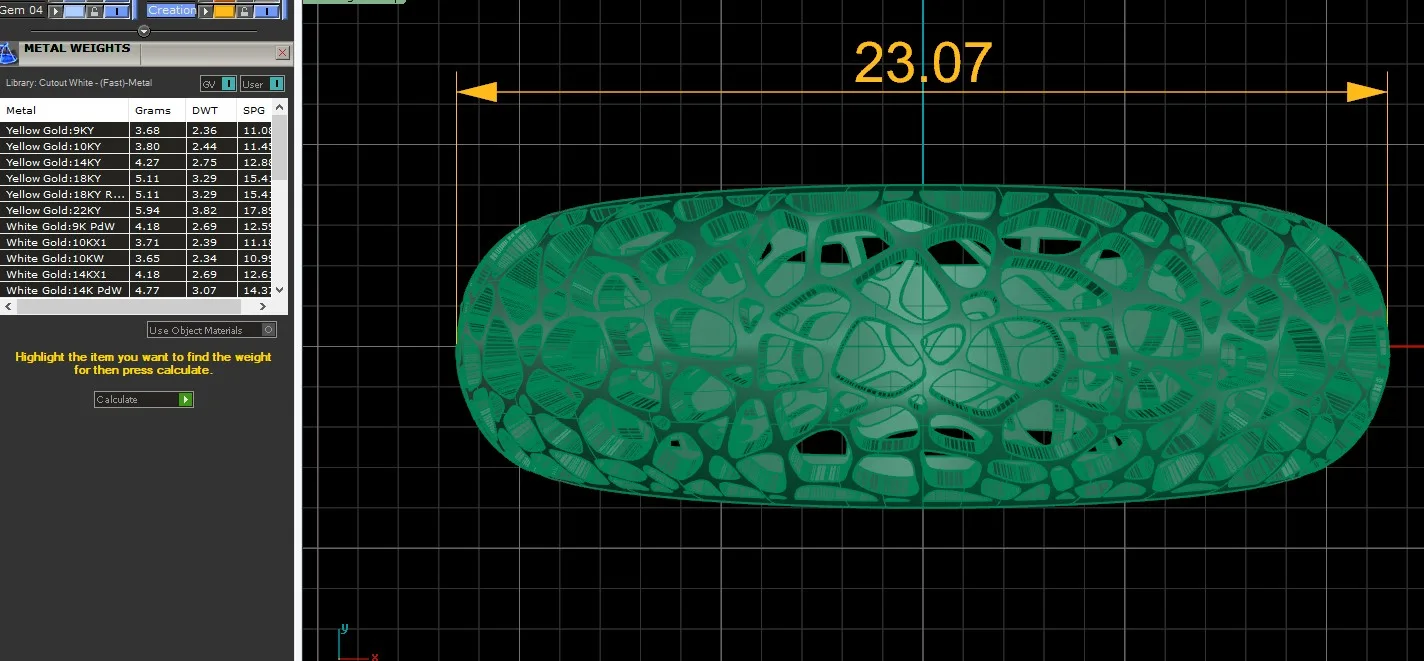Image resolution: width=1424 pixels, height=661 pixels.
Task: Select the White Gold:10KX1 row
Action: (136, 242)
